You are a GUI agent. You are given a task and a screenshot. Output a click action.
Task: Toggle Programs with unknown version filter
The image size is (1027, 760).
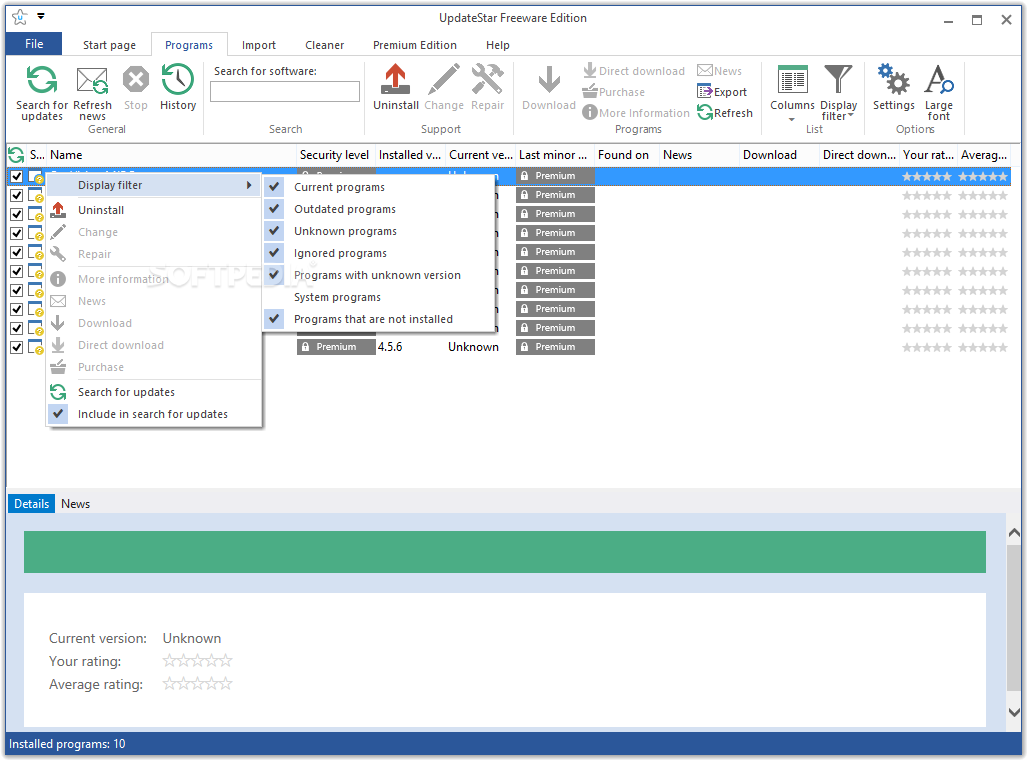[x=377, y=275]
